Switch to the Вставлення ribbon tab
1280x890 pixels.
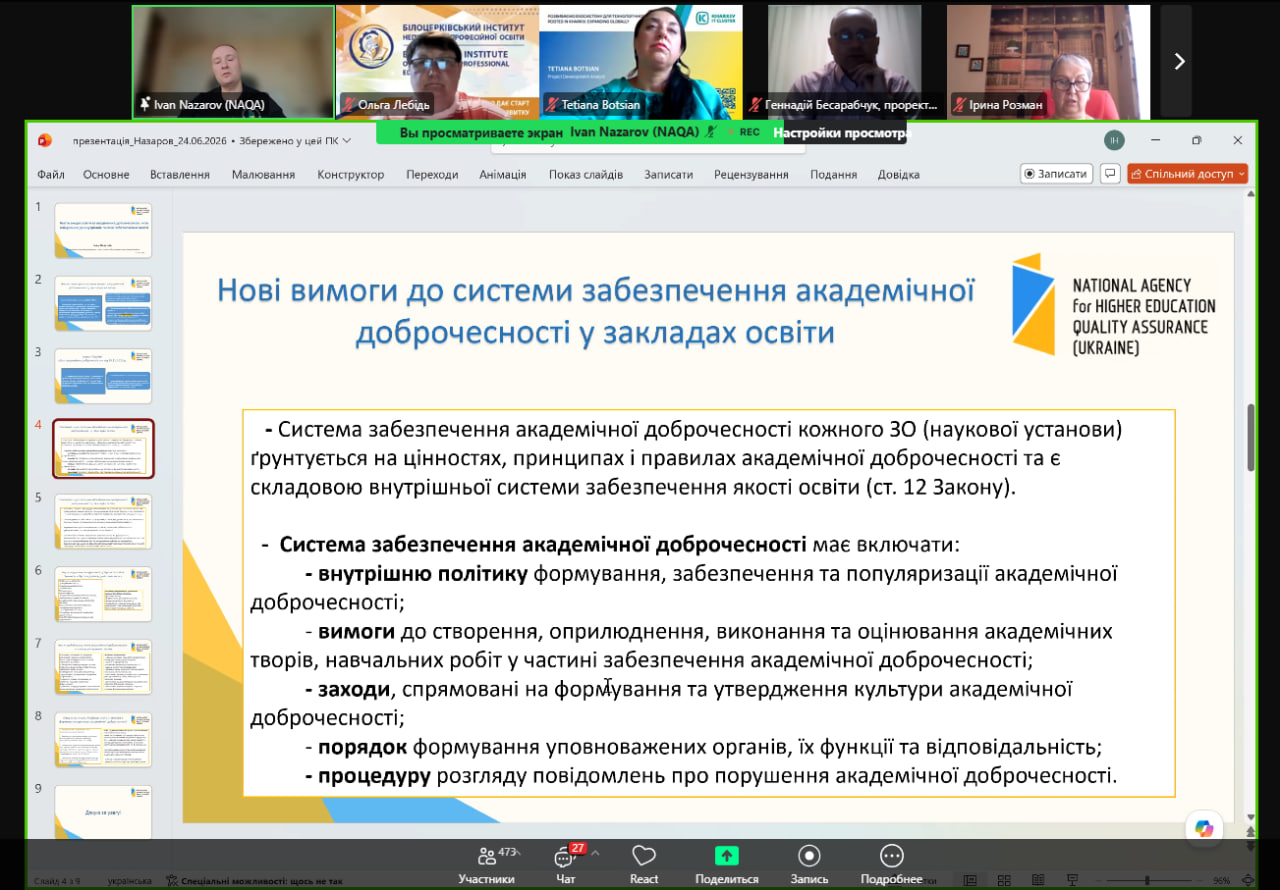(180, 174)
